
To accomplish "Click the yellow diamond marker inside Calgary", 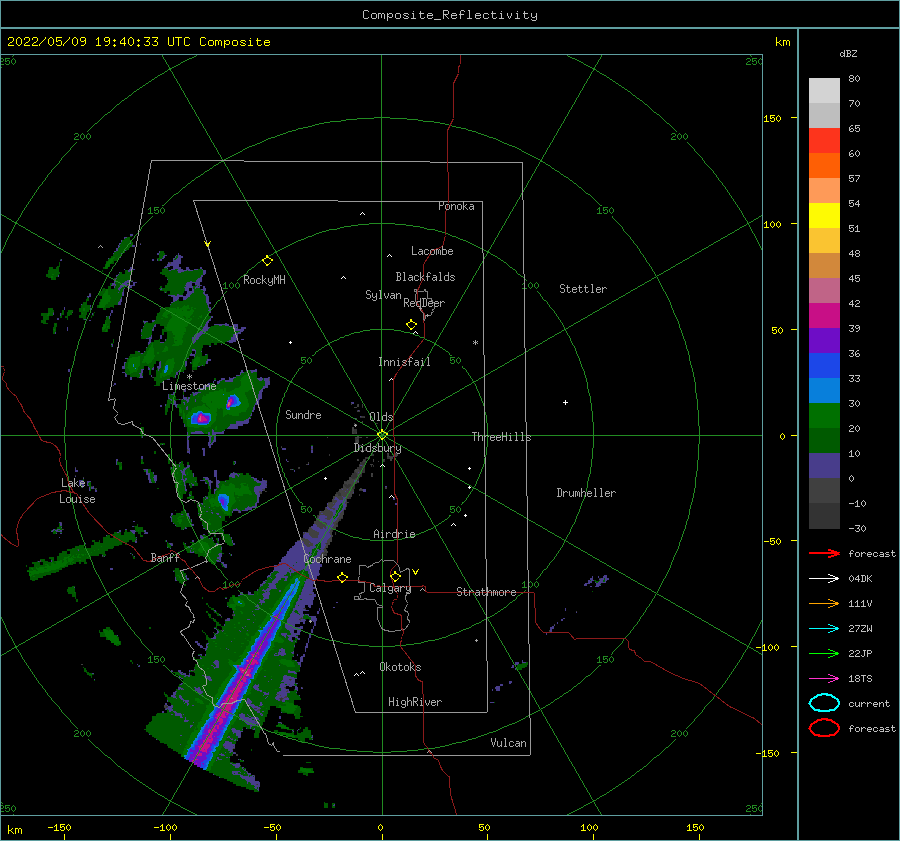I will tap(395, 576).
